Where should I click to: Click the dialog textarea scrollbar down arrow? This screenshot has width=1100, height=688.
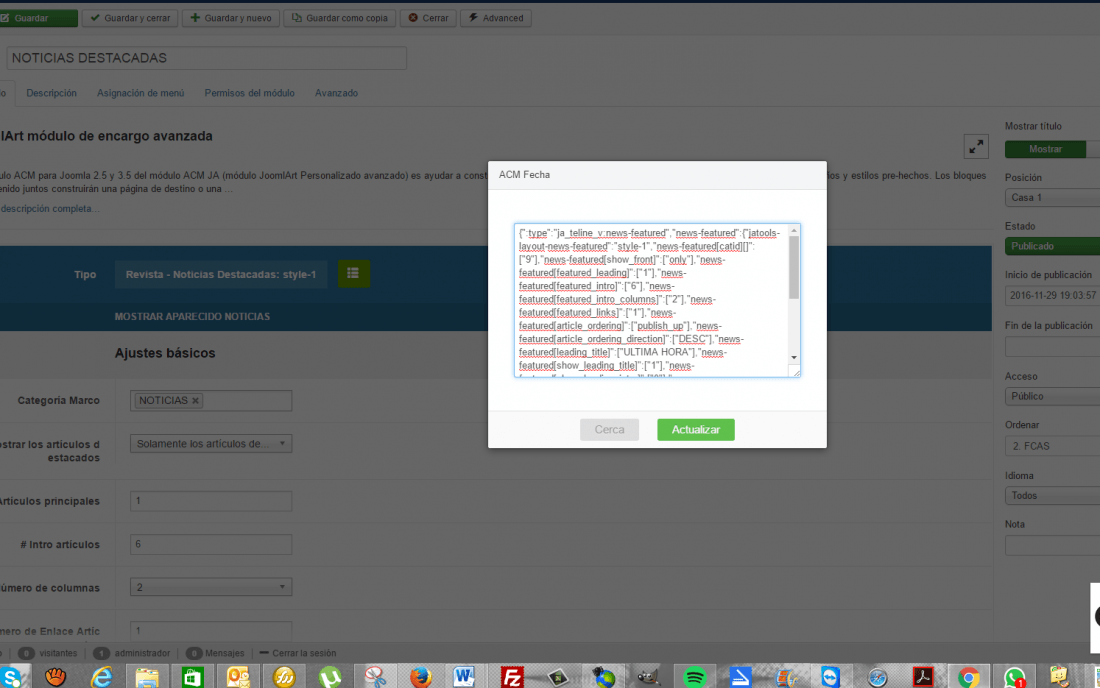click(x=794, y=358)
